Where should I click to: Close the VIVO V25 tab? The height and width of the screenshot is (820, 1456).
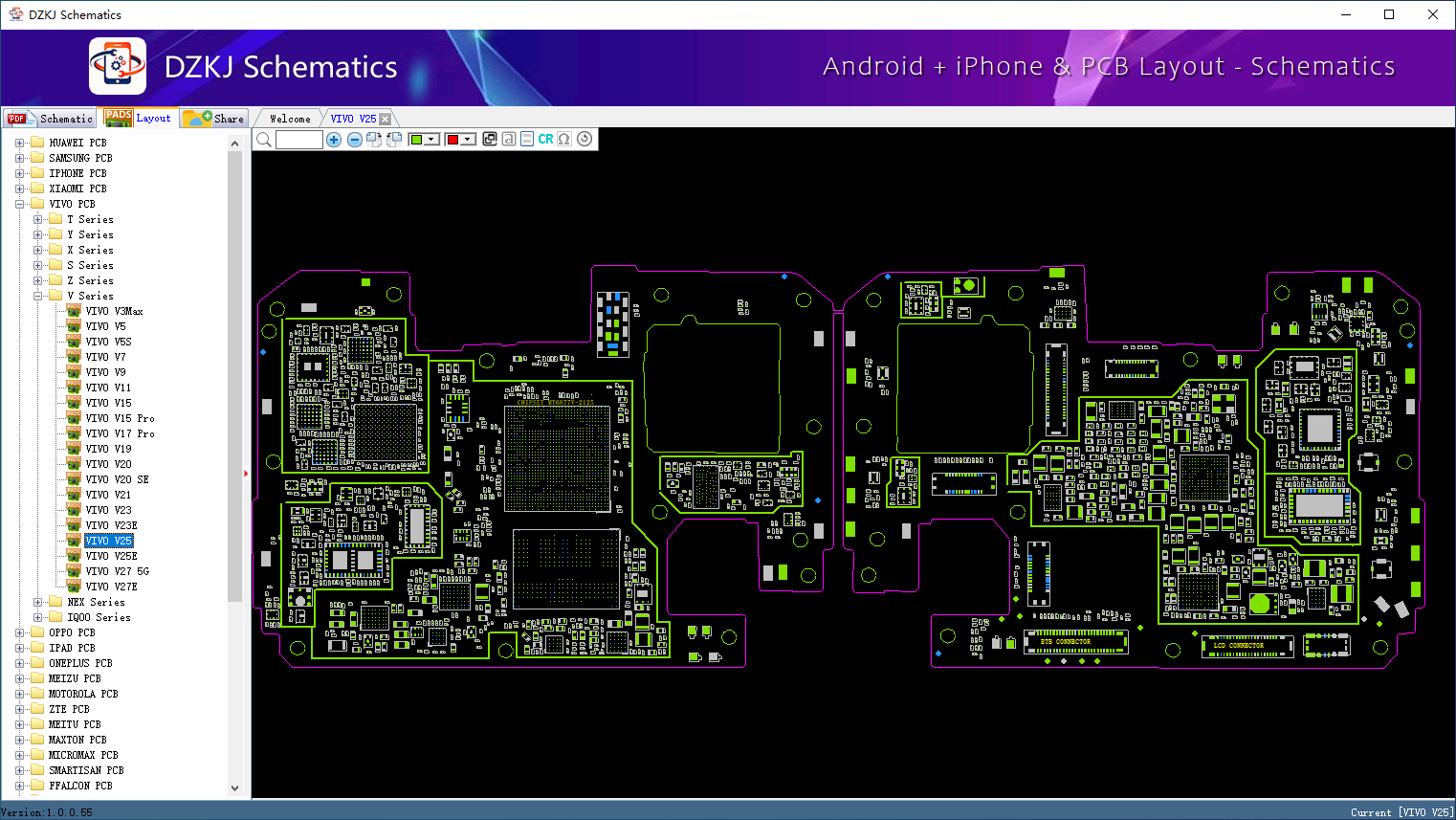(x=385, y=119)
